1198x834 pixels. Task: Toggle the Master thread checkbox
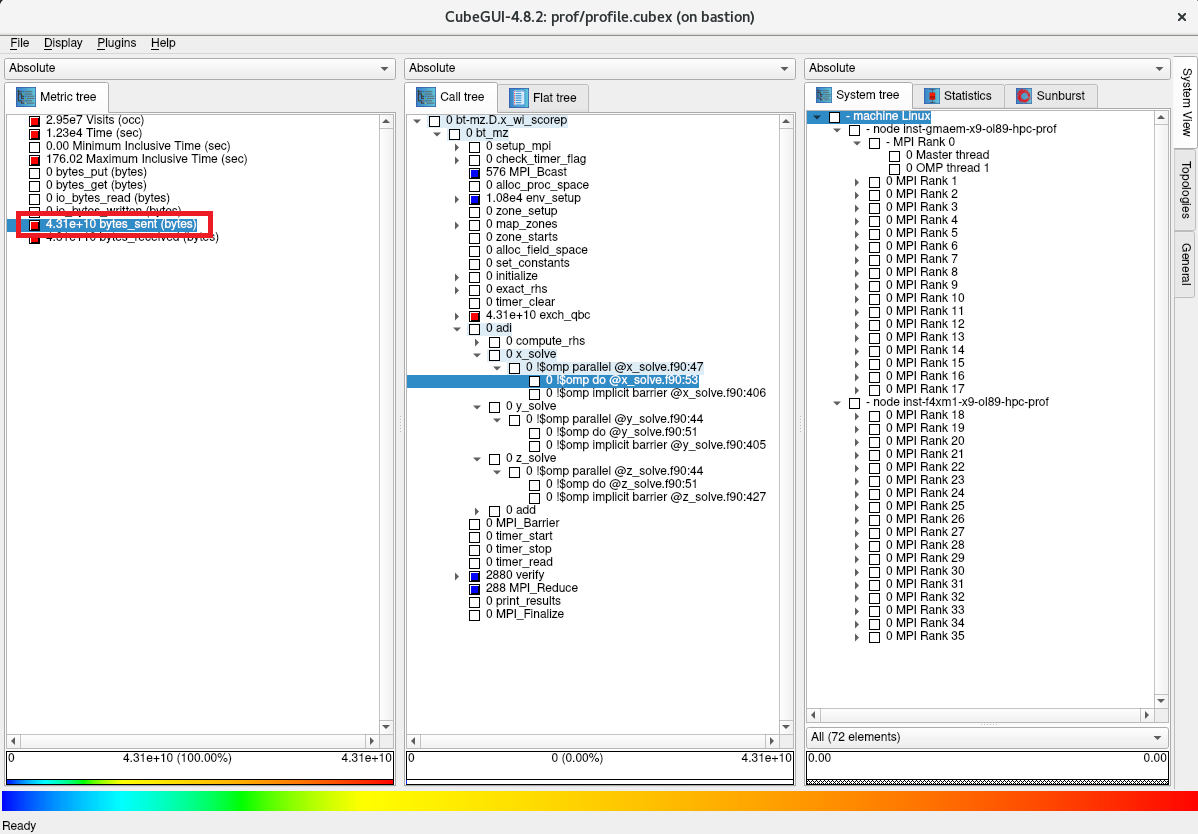894,156
